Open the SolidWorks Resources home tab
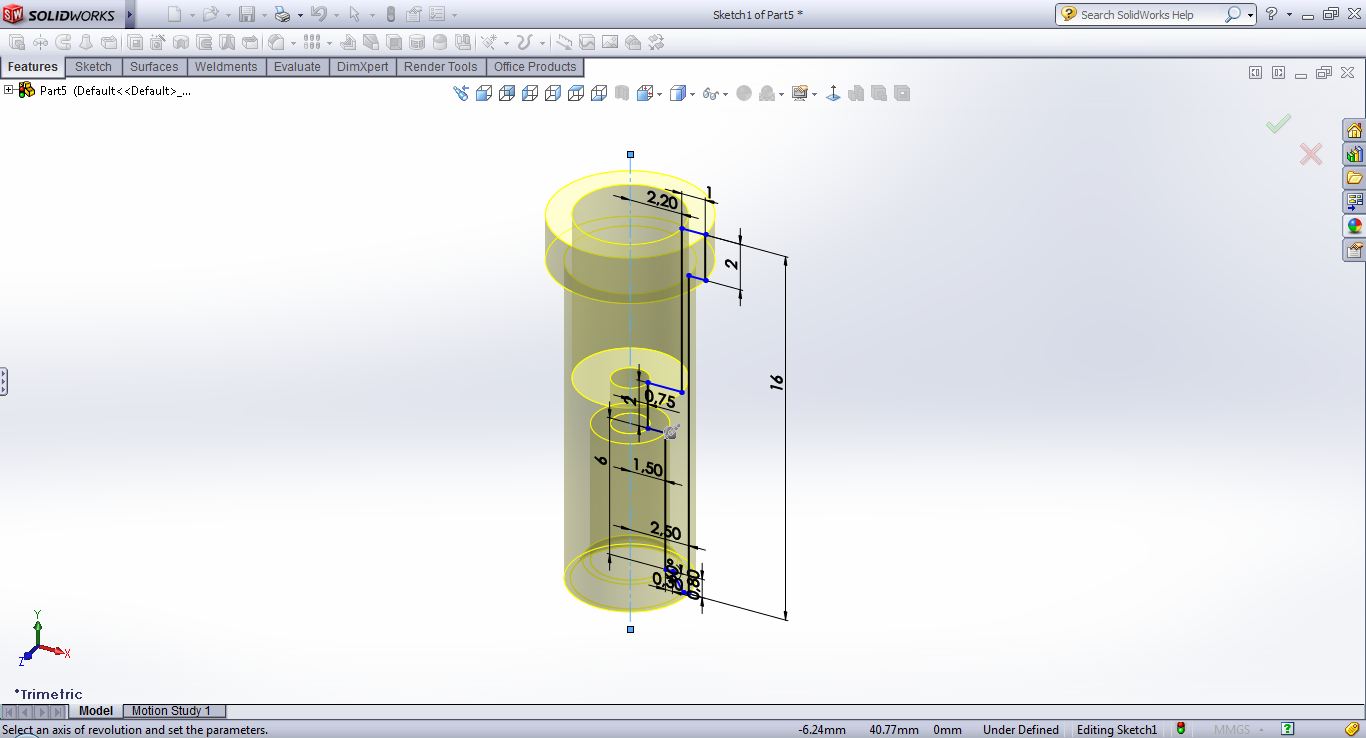The height and width of the screenshot is (738, 1366). 1354,131
